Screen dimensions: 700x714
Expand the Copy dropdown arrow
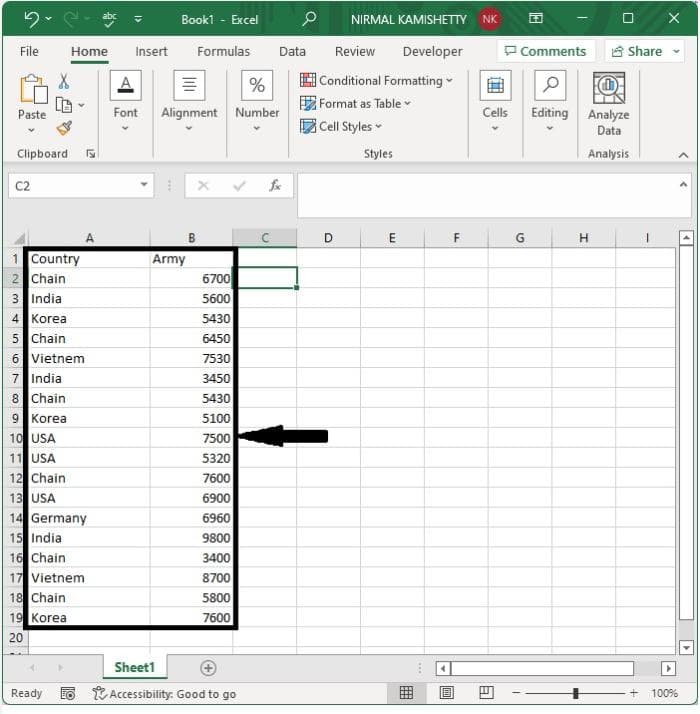coord(82,105)
